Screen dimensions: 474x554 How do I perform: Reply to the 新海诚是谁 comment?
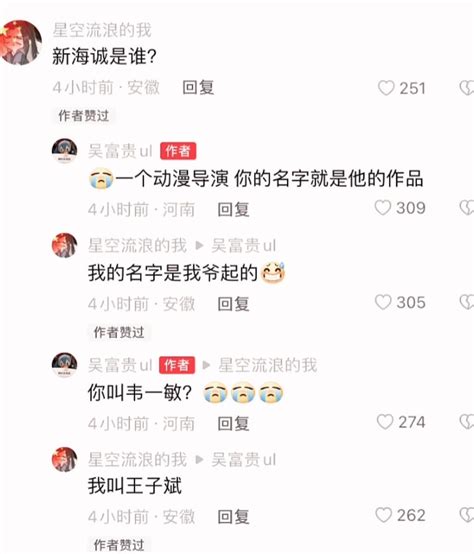tap(198, 88)
